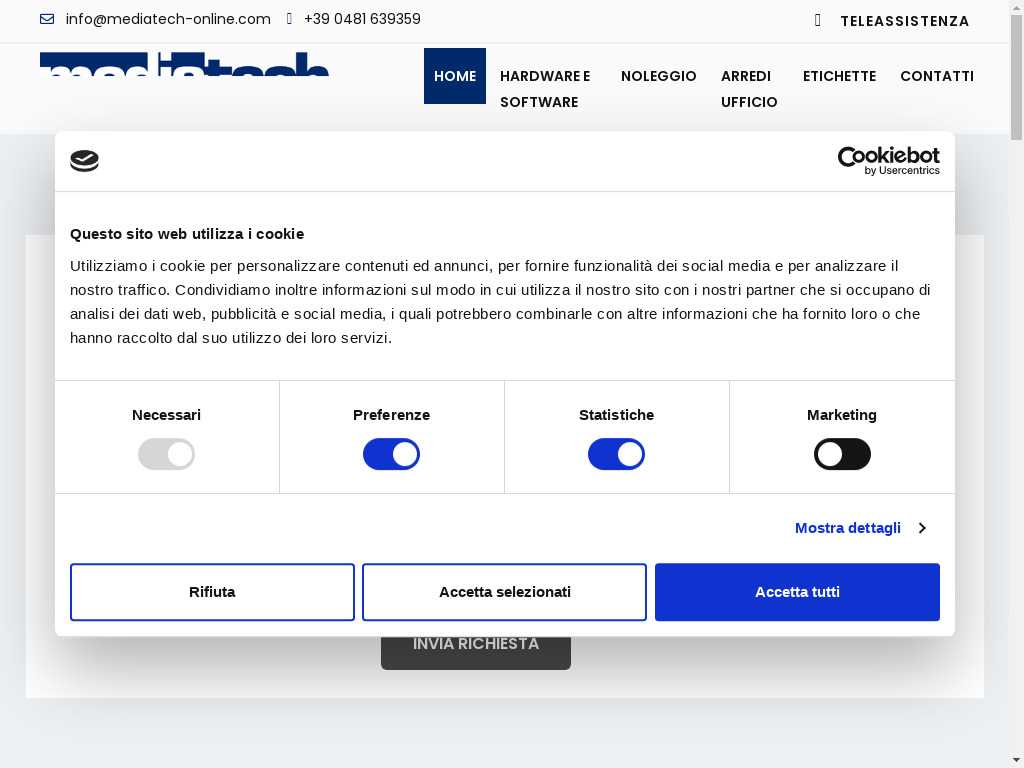Click the Teleassistenza icon in top bar

818,21
